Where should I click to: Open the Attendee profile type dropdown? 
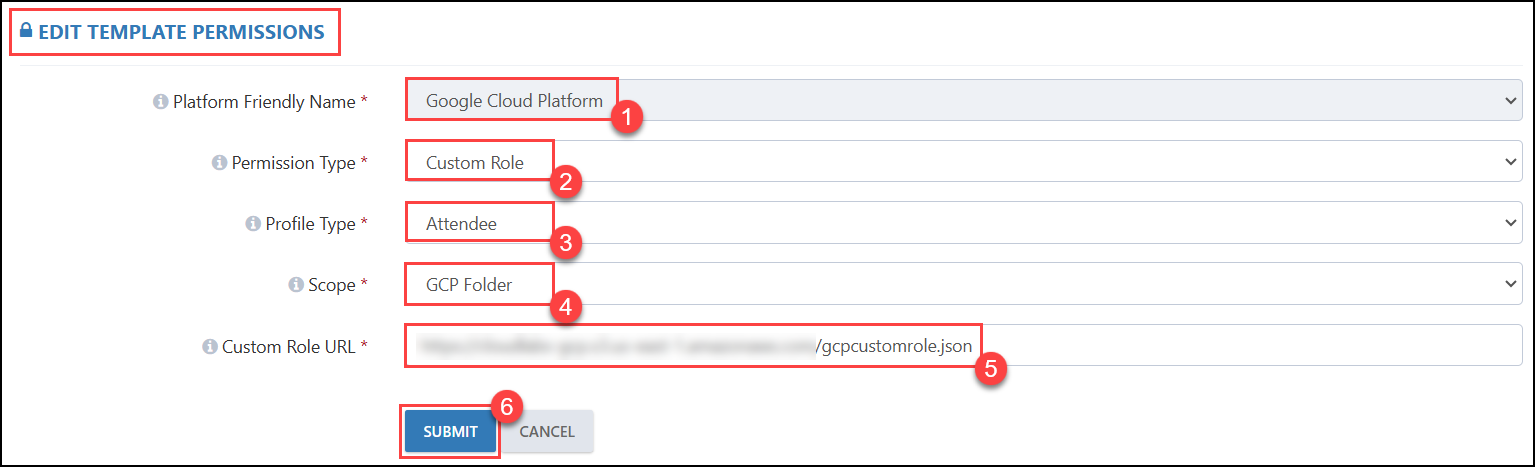click(x=964, y=223)
